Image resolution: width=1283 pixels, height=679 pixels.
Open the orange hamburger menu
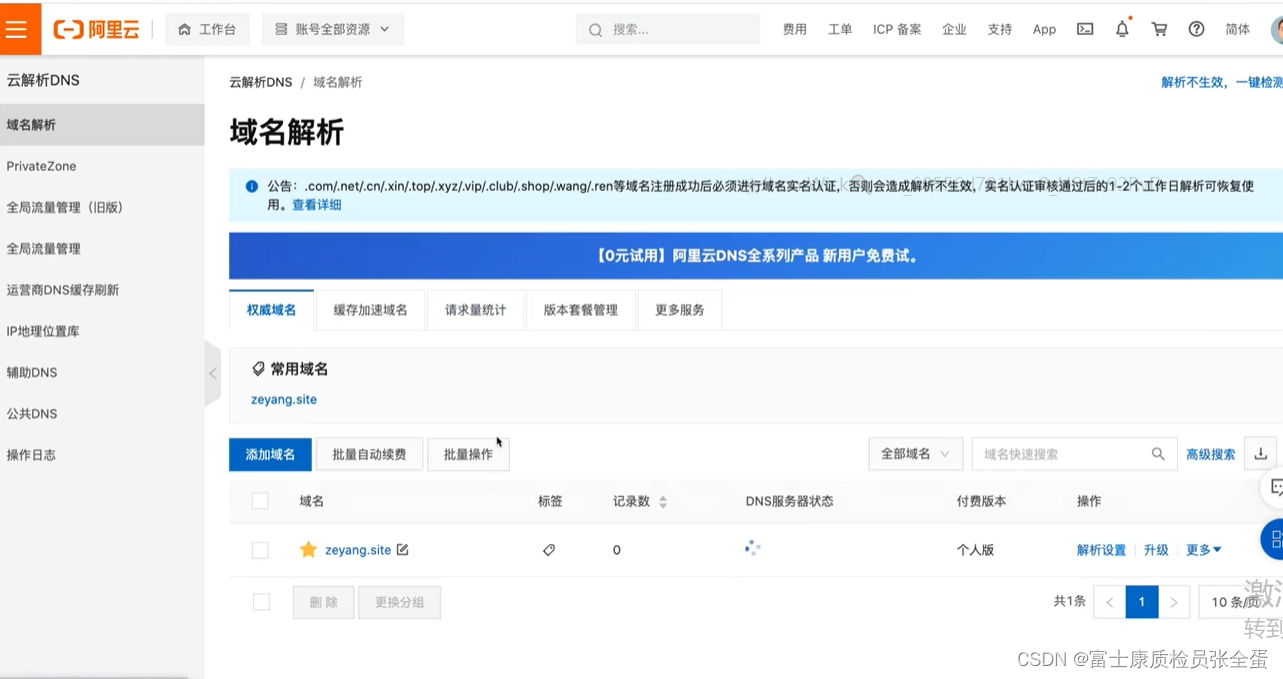[x=19, y=29]
